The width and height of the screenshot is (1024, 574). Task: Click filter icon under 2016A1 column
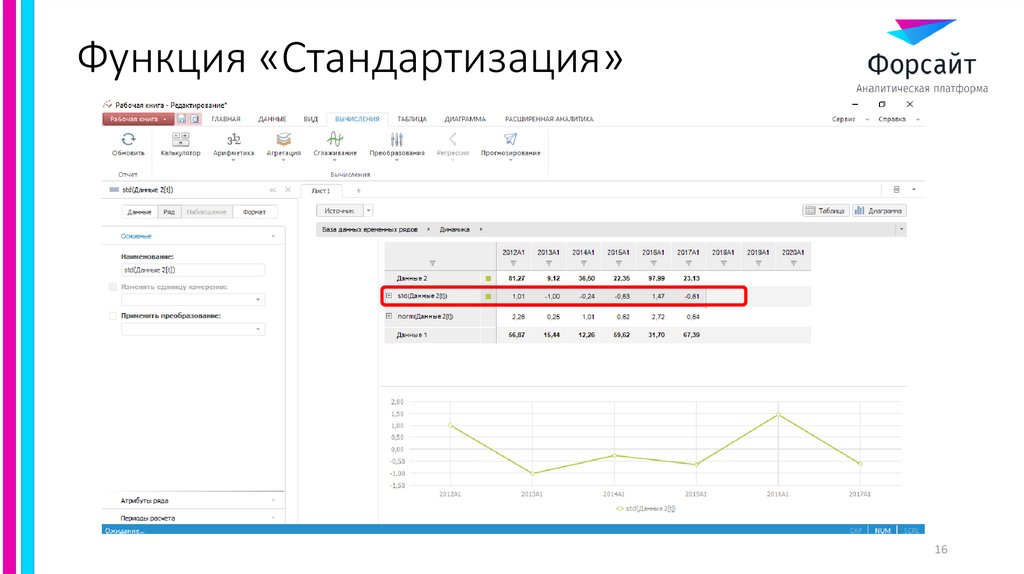654,263
